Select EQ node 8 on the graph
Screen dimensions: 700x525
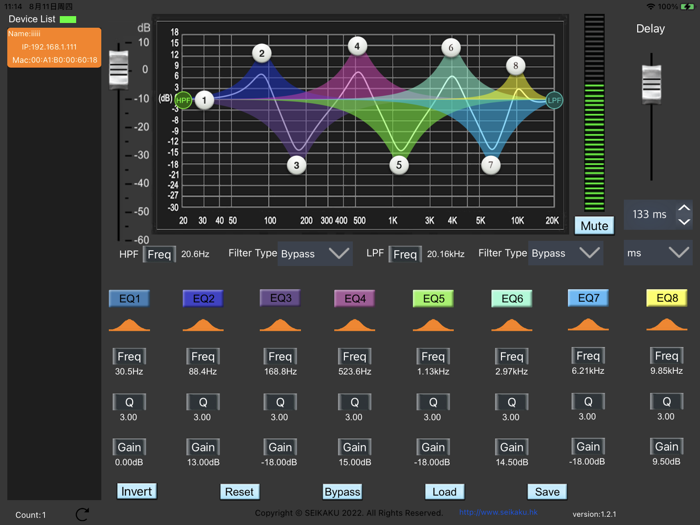pos(516,66)
